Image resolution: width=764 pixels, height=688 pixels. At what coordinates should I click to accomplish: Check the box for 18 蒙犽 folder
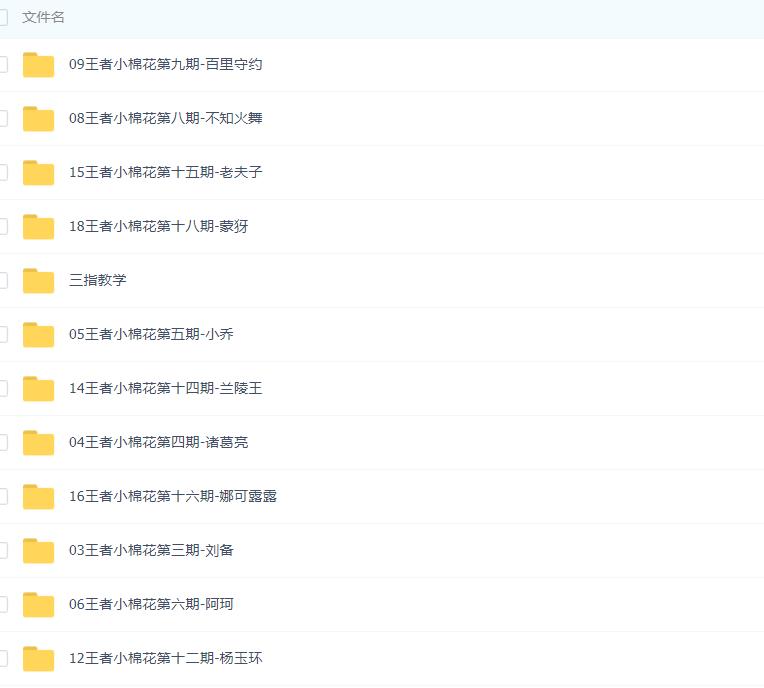[3, 227]
